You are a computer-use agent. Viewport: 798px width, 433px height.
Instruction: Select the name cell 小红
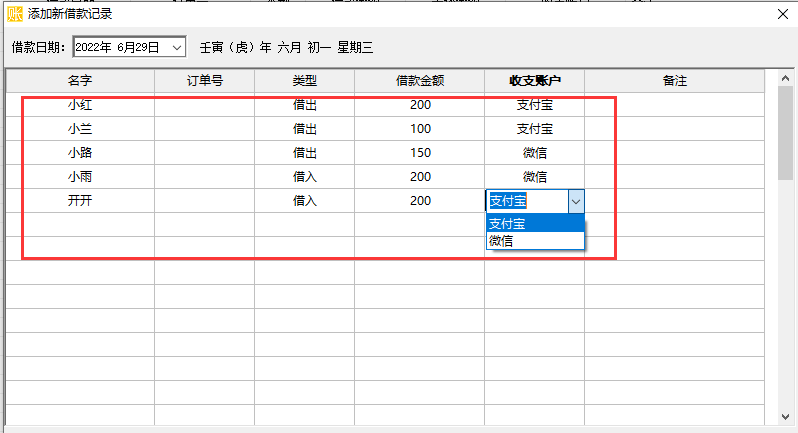(80, 105)
